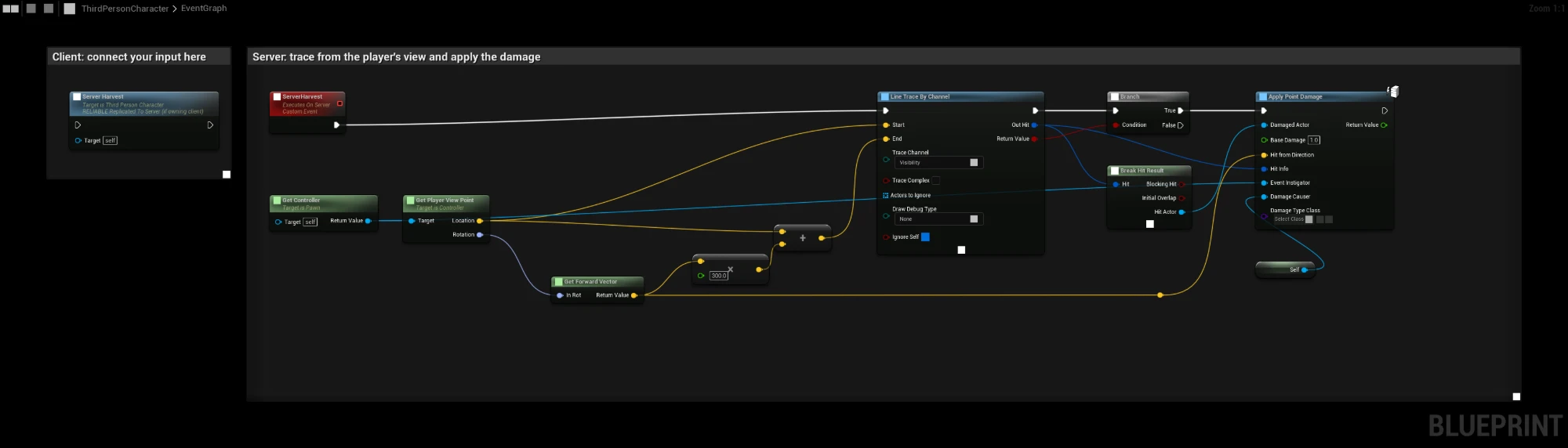Select the Get Player View Point node title
Viewport: 1568px width, 448px height.
tap(445, 201)
